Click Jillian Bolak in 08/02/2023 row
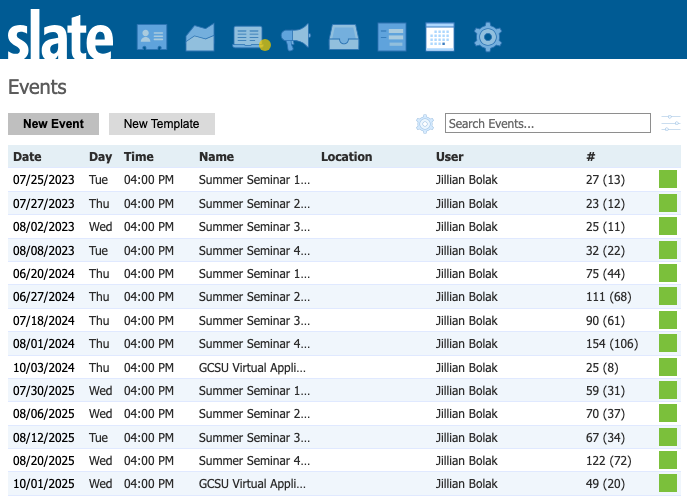Viewport: 687px width, 500px height. pyautogui.click(x=467, y=227)
